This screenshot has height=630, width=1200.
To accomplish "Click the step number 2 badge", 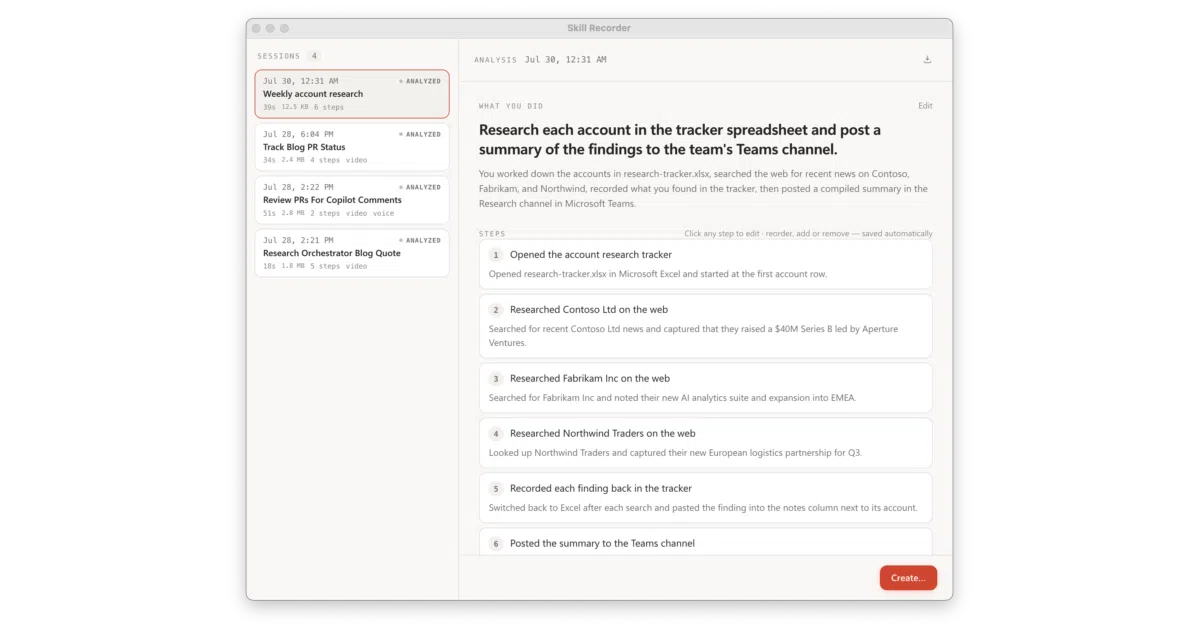I will tap(495, 310).
